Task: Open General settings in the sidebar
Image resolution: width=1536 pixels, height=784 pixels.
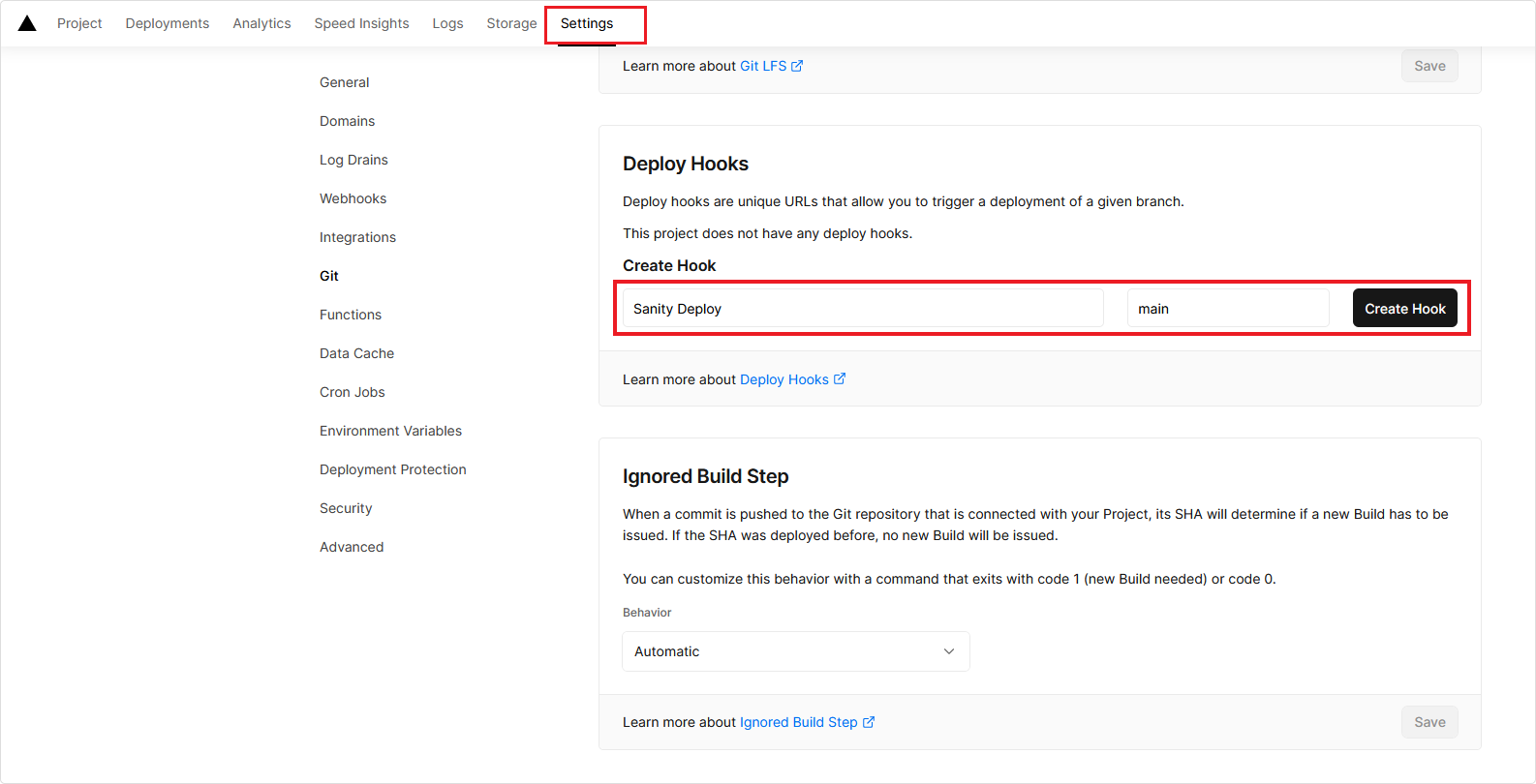Action: click(345, 82)
